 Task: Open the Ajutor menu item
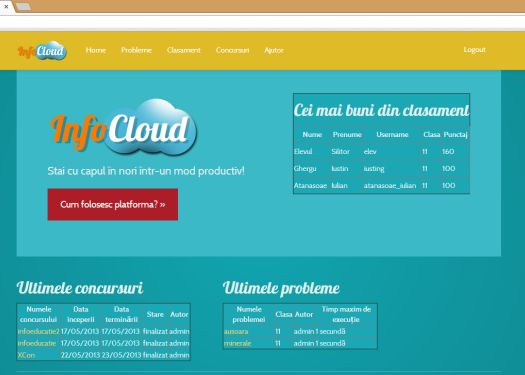coord(274,50)
